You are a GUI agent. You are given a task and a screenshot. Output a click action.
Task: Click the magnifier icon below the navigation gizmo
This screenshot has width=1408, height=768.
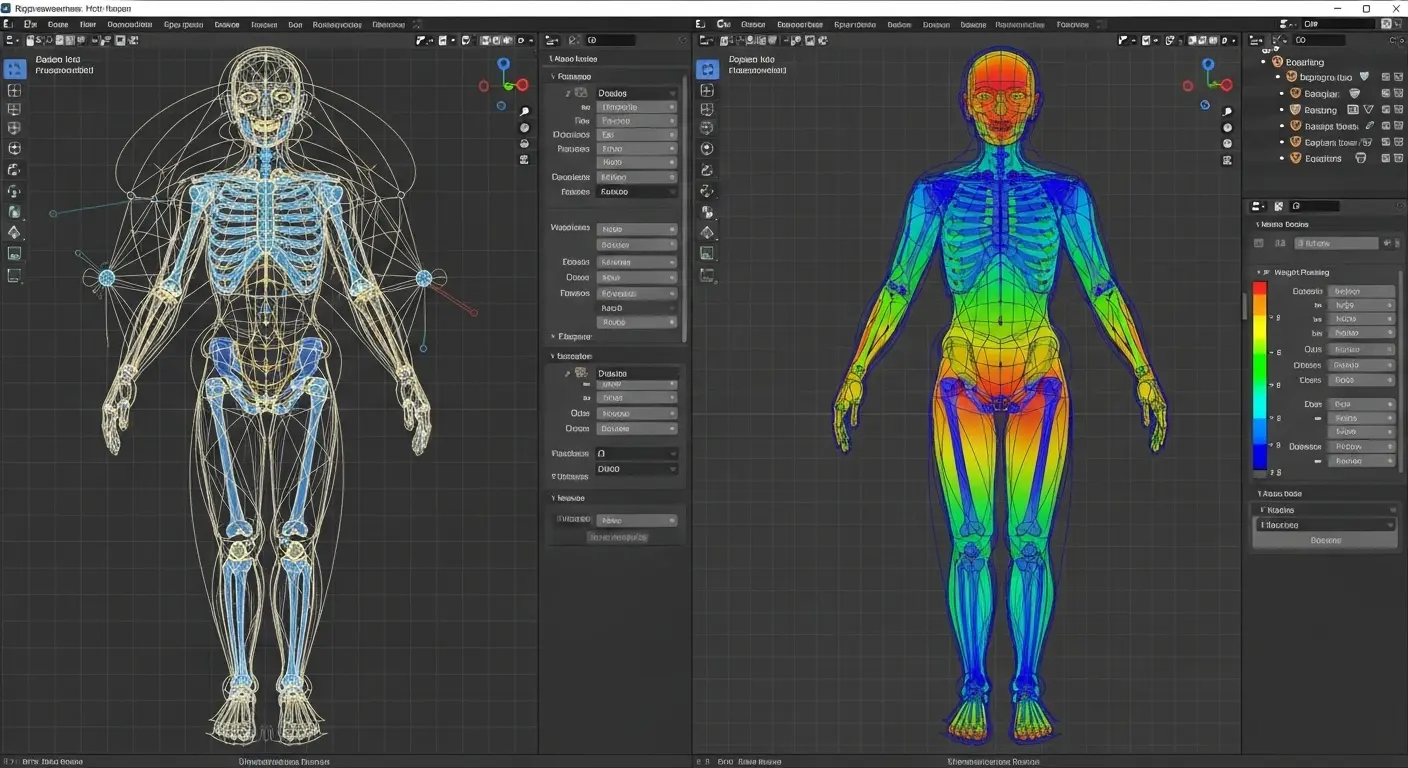coord(524,112)
